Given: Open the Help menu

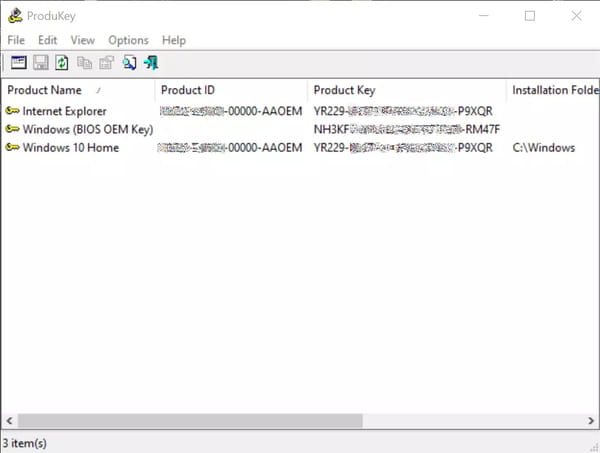Looking at the screenshot, I should [174, 40].
